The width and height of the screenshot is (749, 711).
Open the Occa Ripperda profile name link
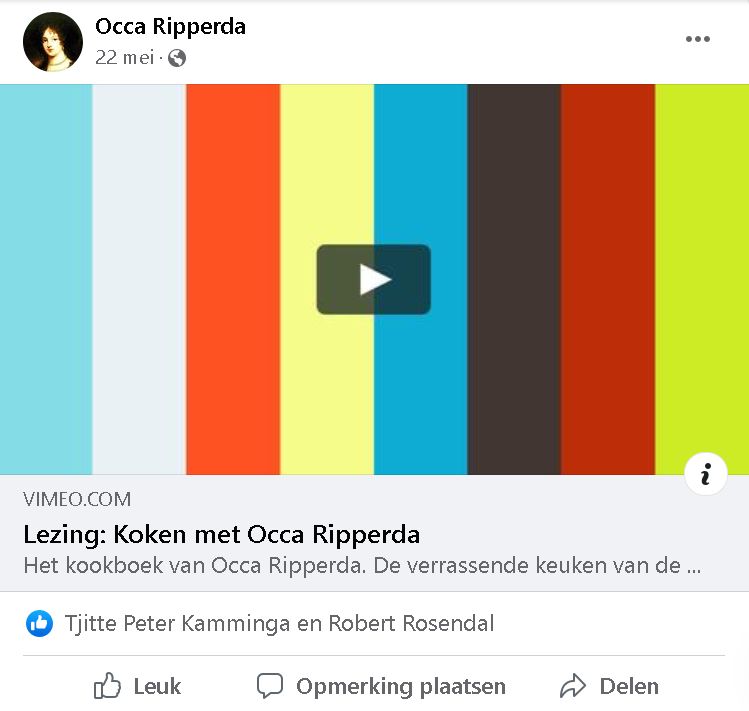coord(171,26)
